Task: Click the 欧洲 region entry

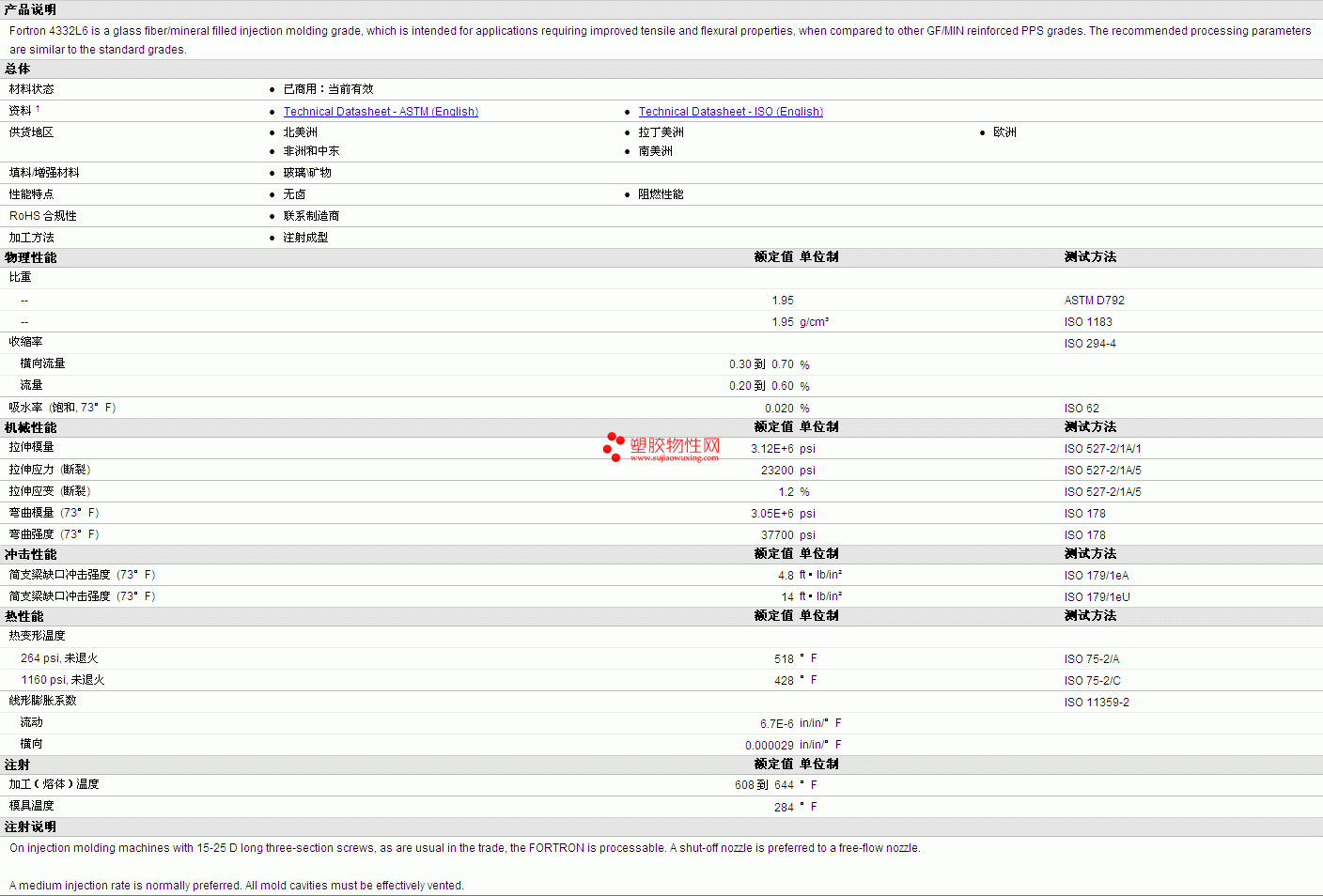Action: pyautogui.click(x=1005, y=132)
